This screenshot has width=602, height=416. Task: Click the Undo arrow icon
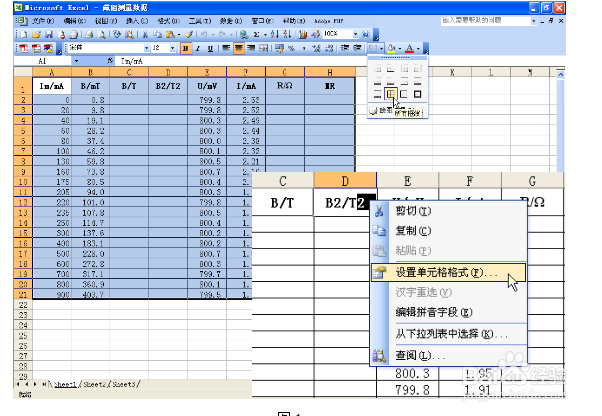[204, 35]
